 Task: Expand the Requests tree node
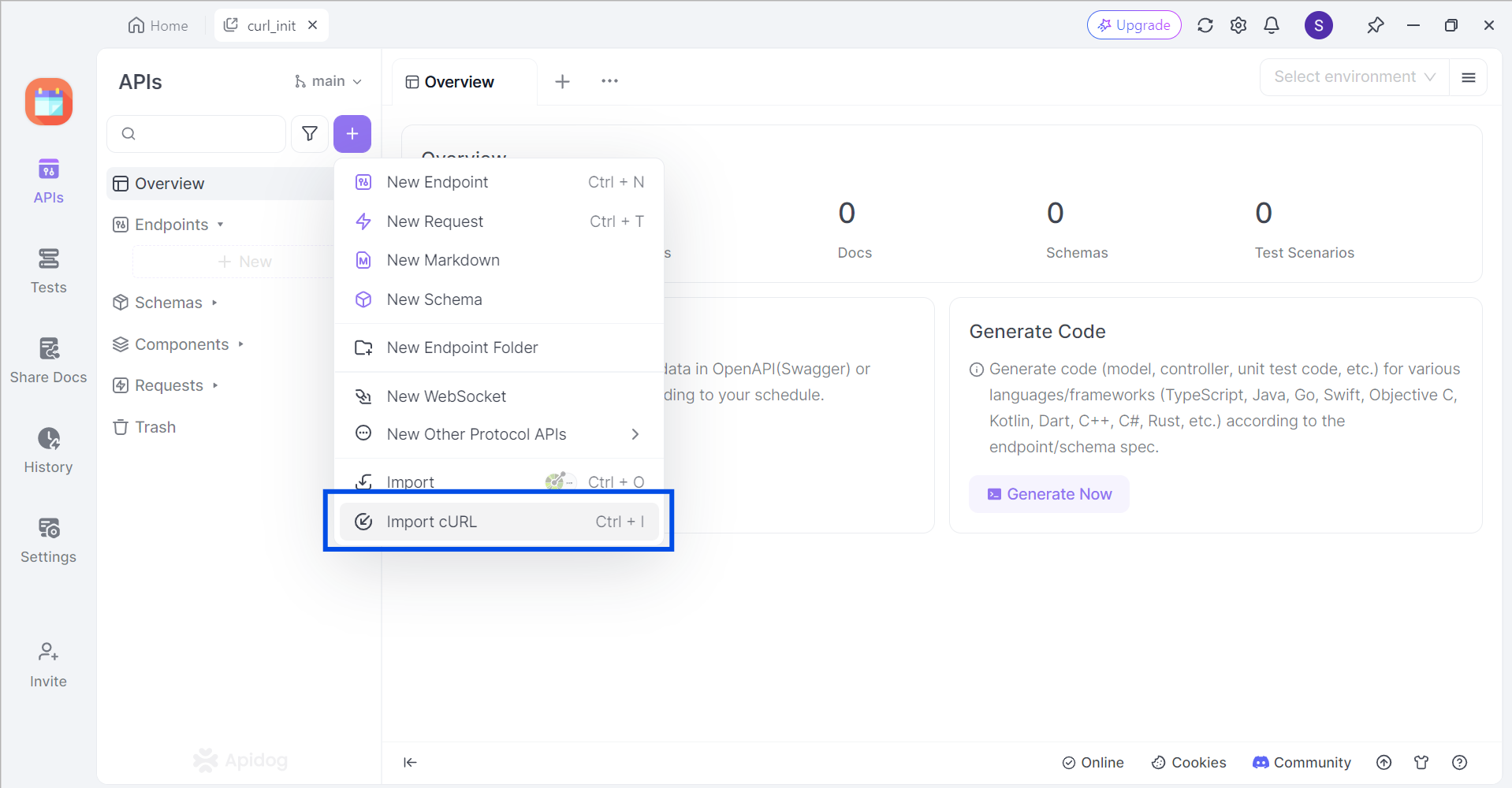tap(215, 385)
